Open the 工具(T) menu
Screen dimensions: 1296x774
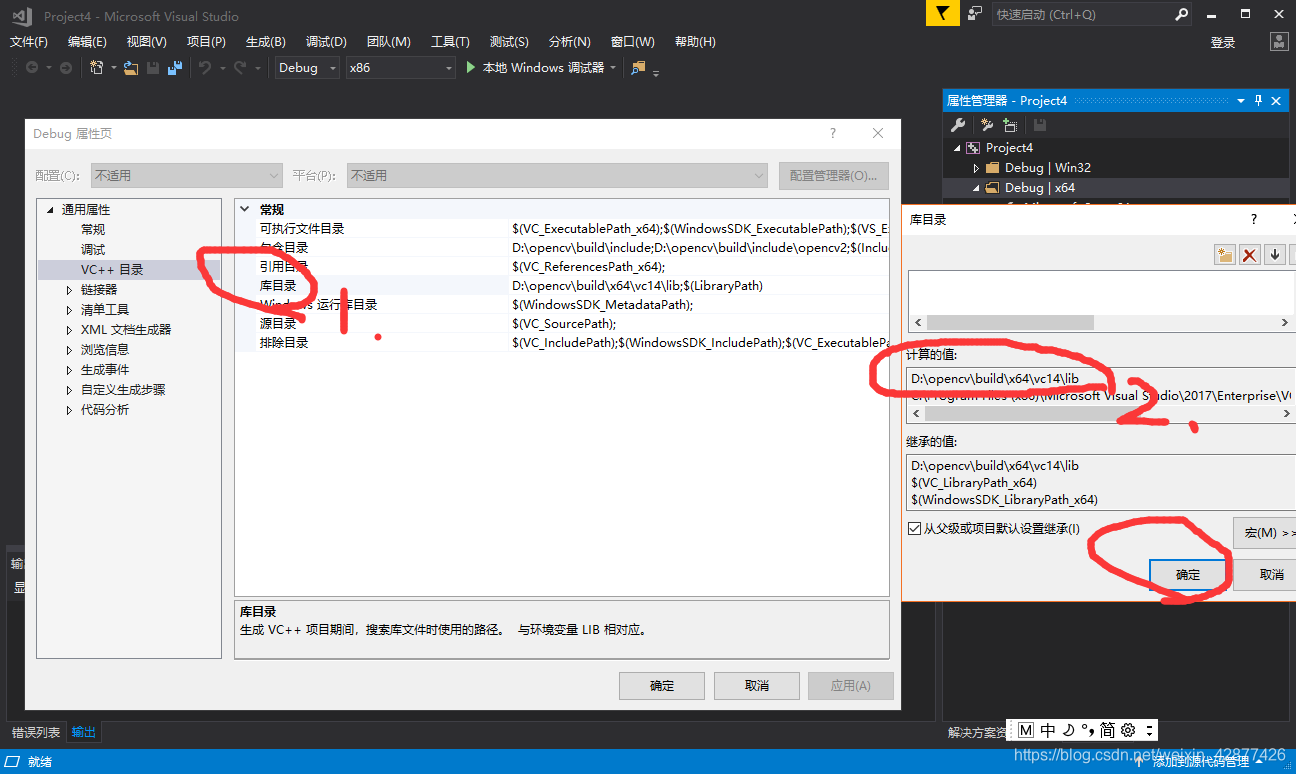coord(450,42)
